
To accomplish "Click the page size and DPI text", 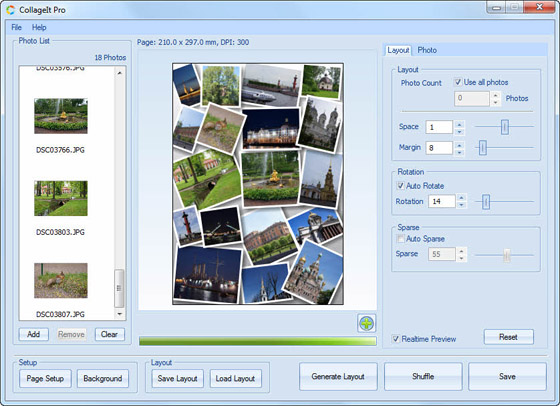I will [193, 42].
